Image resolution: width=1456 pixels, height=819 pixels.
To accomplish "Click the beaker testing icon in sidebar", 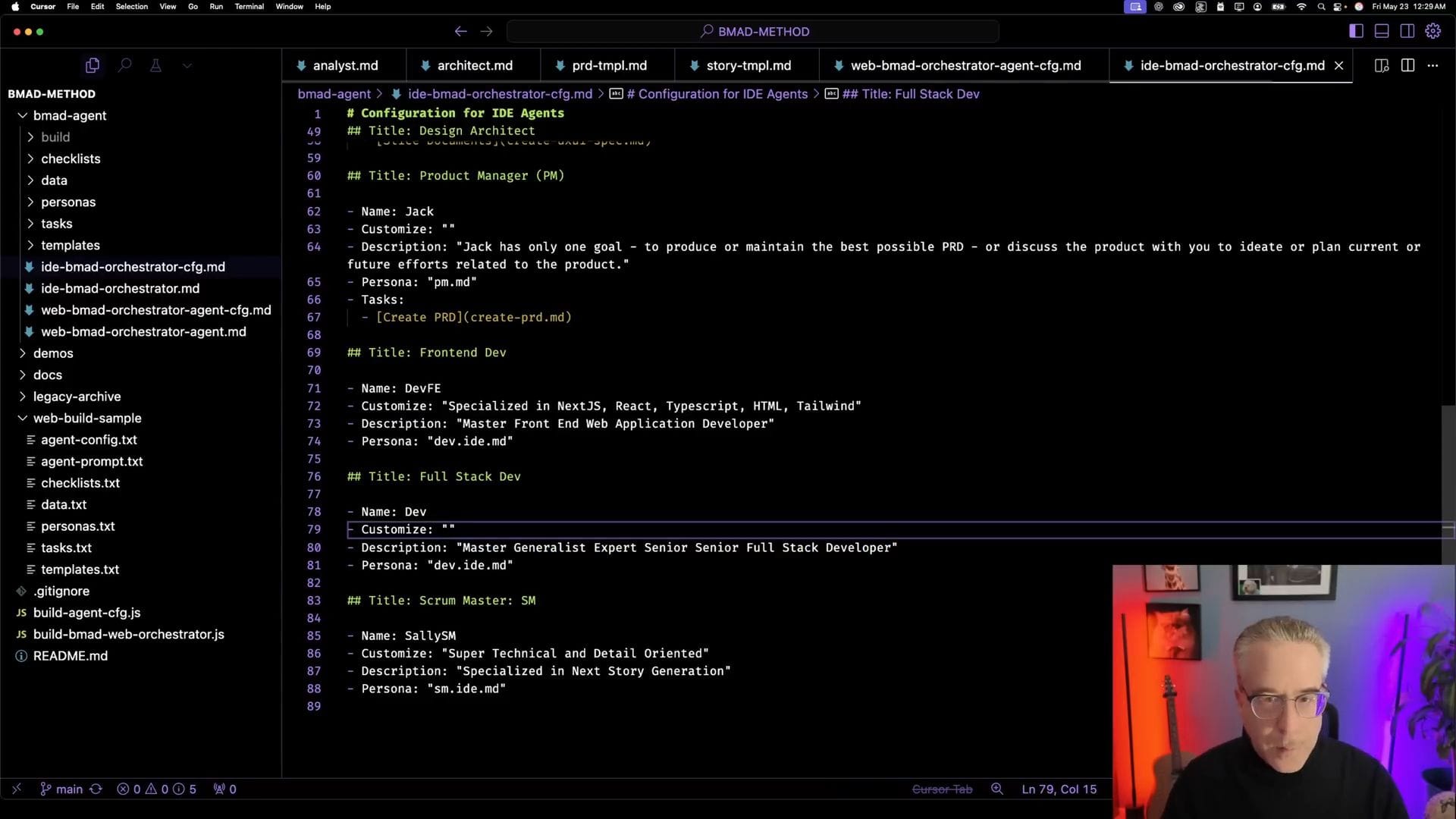I will tap(155, 66).
